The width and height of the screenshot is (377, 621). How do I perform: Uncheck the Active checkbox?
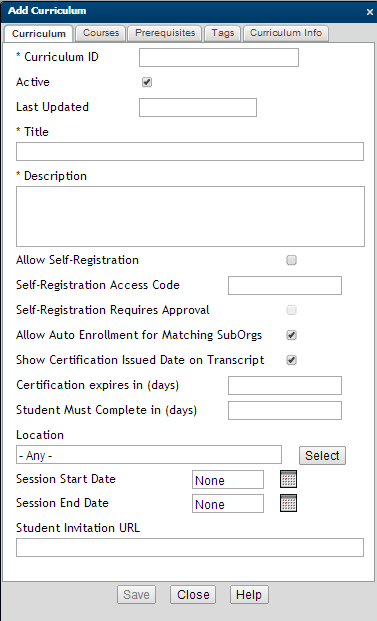147,82
